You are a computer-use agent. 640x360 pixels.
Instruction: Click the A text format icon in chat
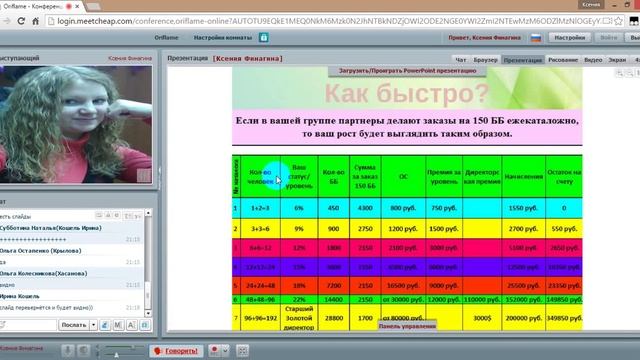click(131, 325)
